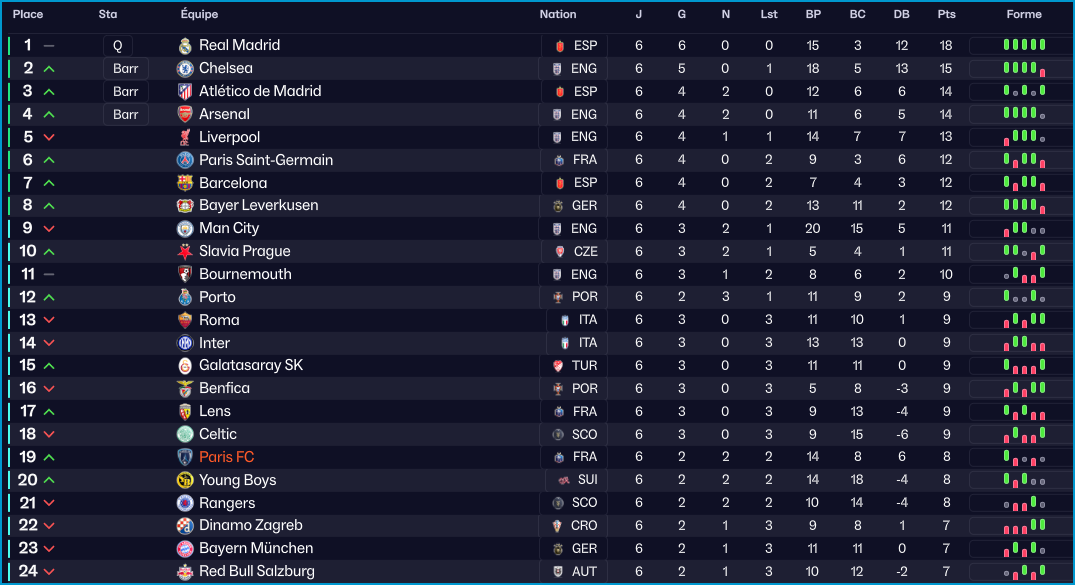Screen dimensions: 1075x585
Task: Click the Italian flag in Roma's row
Action: pyautogui.click(x=566, y=321)
